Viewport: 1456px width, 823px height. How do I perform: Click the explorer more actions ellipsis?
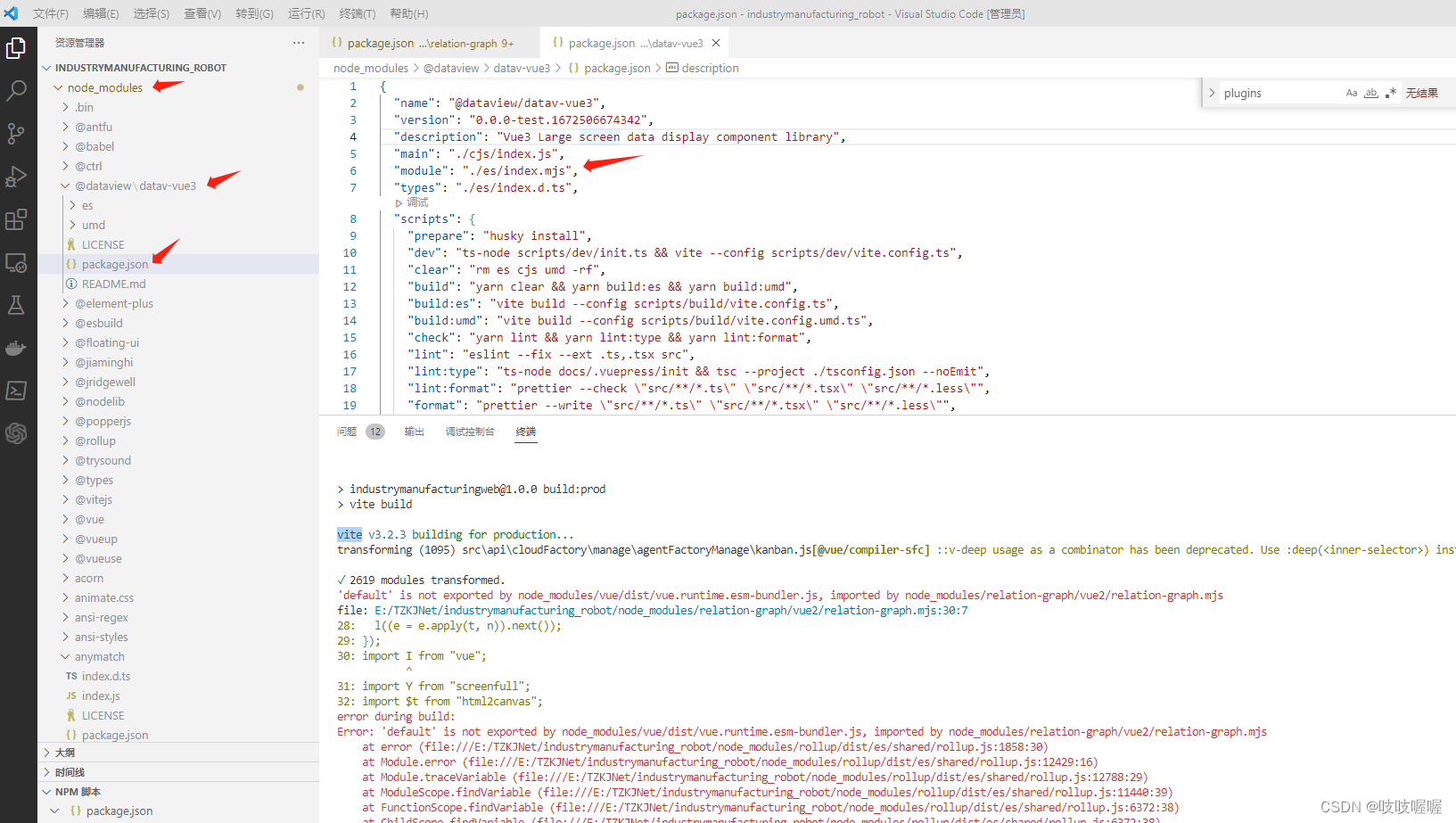(299, 43)
